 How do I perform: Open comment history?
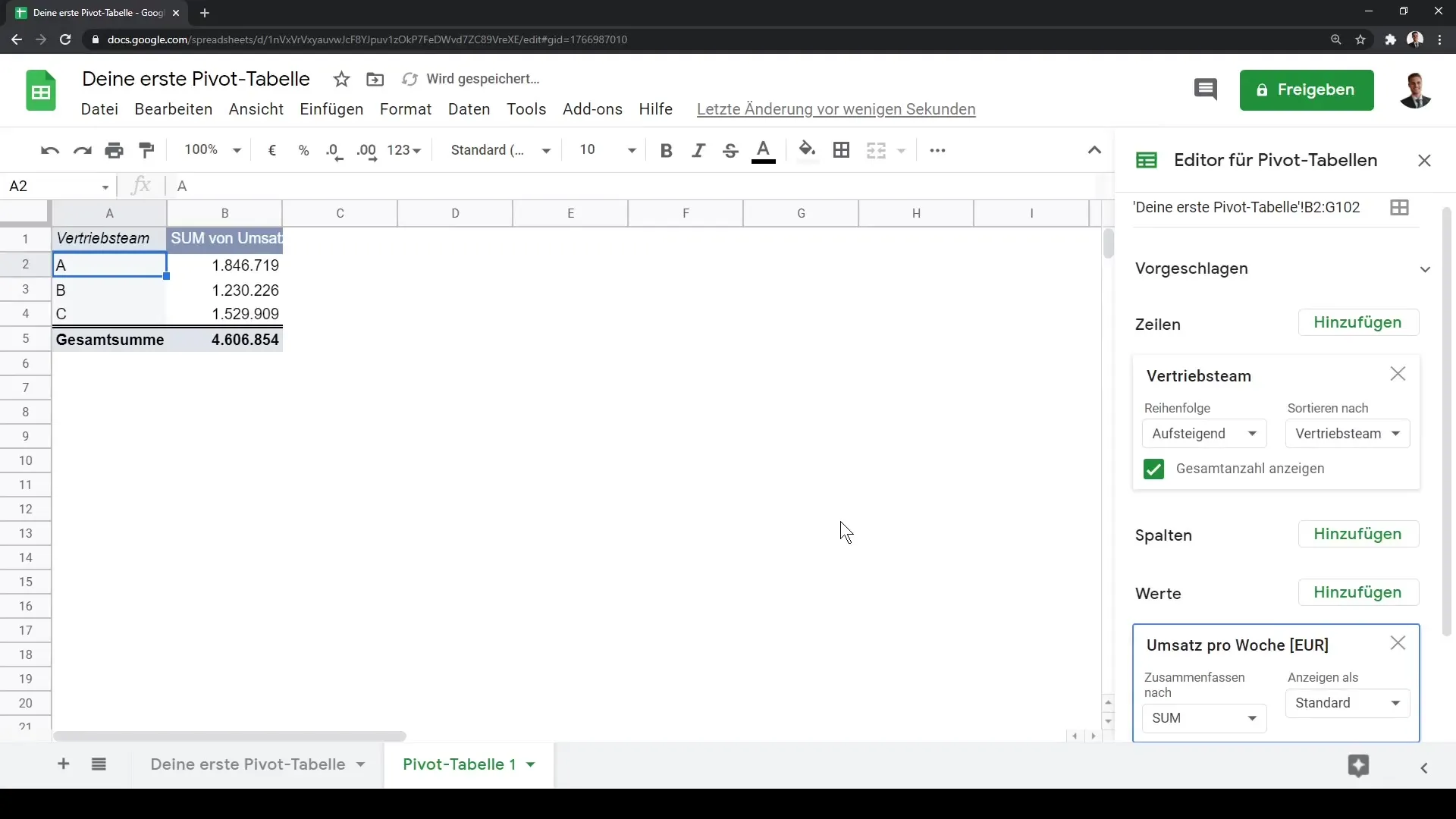[1205, 89]
